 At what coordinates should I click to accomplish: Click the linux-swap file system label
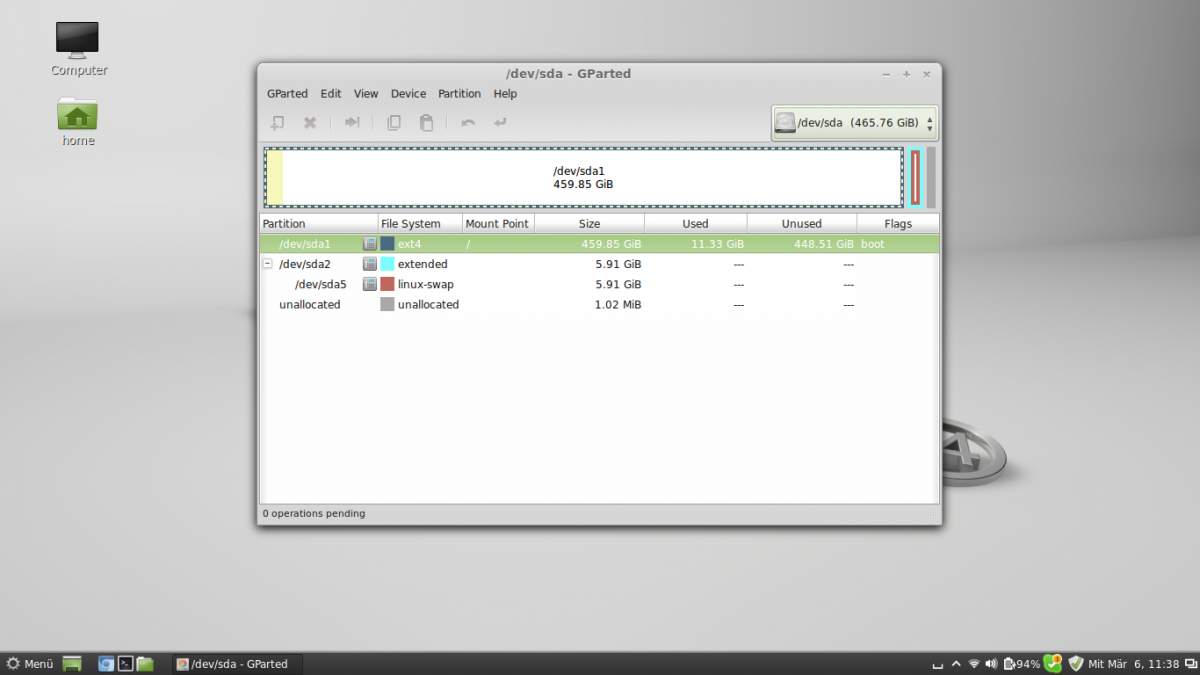point(426,284)
